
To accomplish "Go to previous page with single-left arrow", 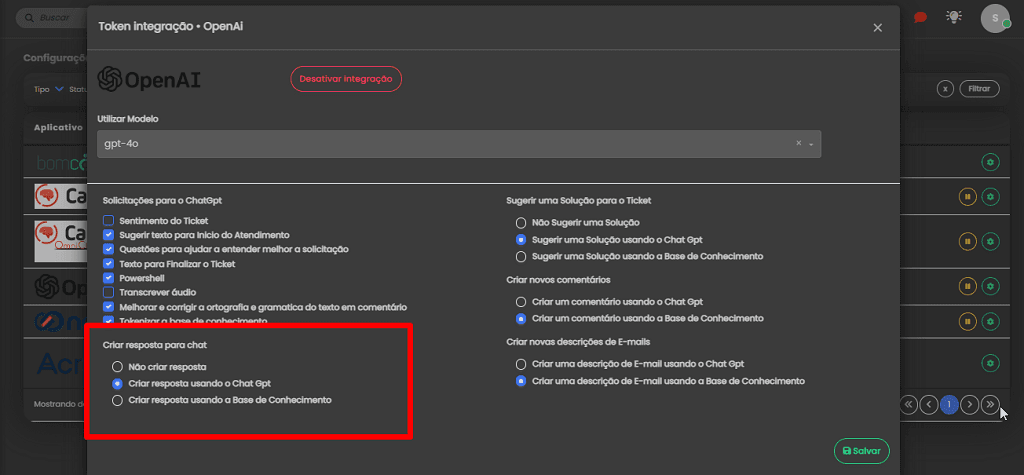I will 929,405.
